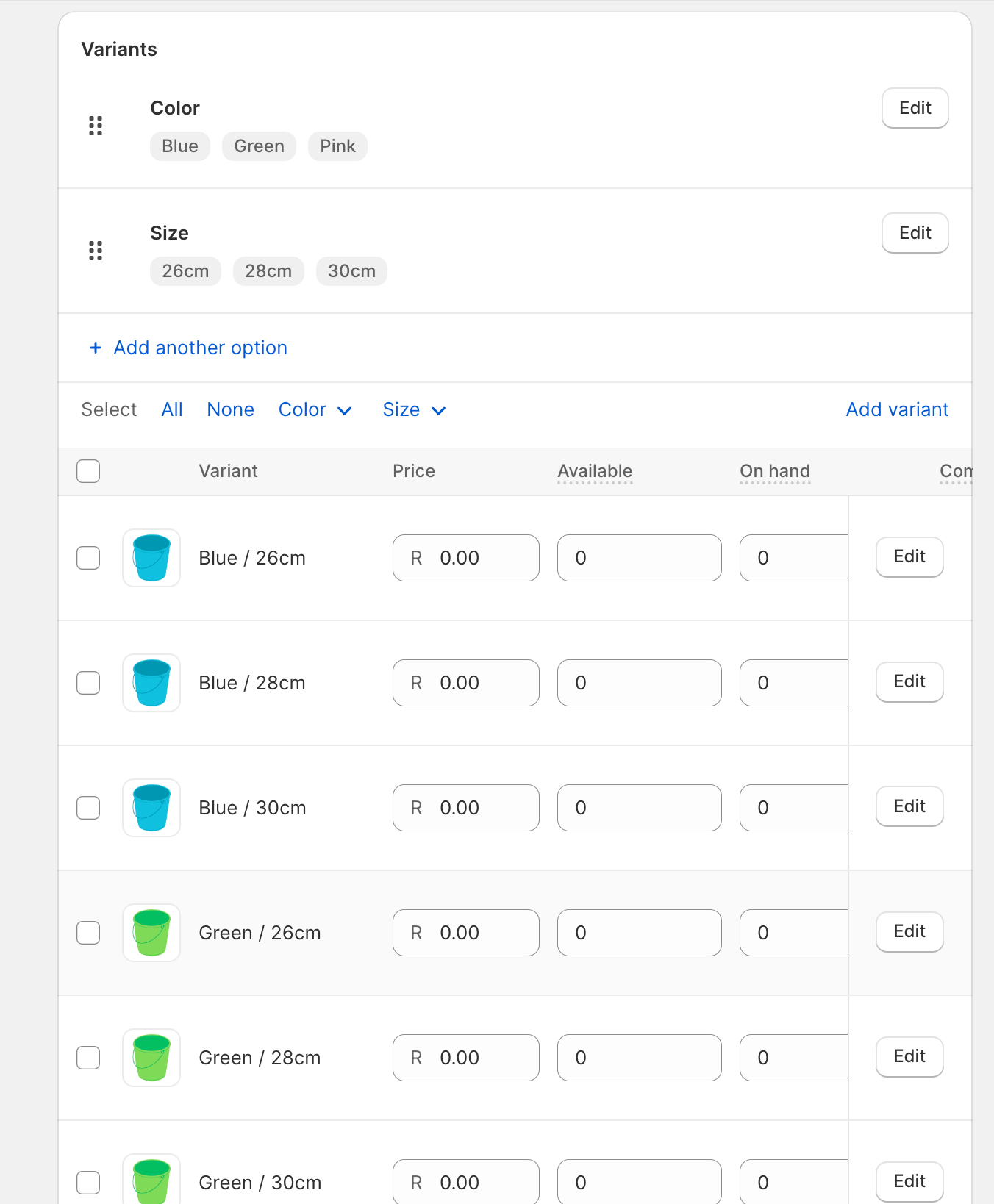Tick the Green / 28cm variant checkbox

click(x=88, y=1058)
